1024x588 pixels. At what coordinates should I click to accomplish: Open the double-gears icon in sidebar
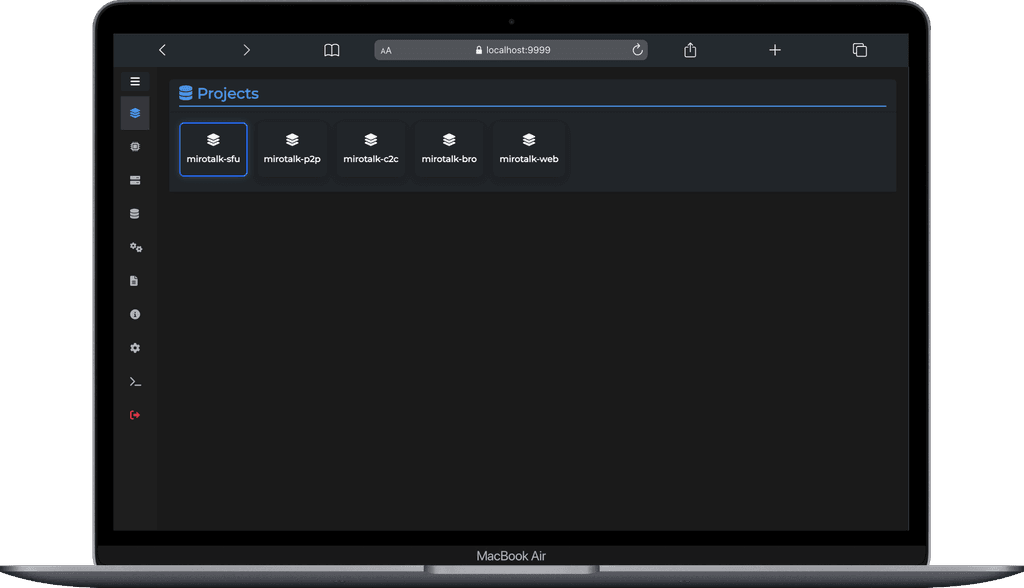tap(135, 247)
